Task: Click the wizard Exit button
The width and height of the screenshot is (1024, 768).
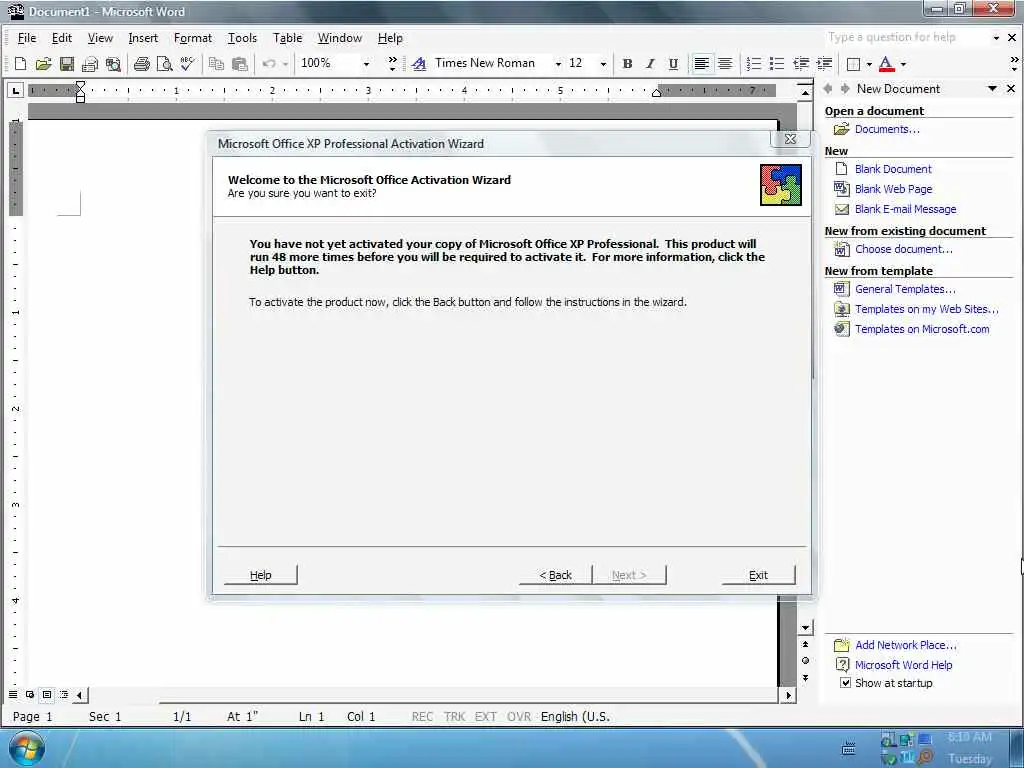Action: (758, 575)
